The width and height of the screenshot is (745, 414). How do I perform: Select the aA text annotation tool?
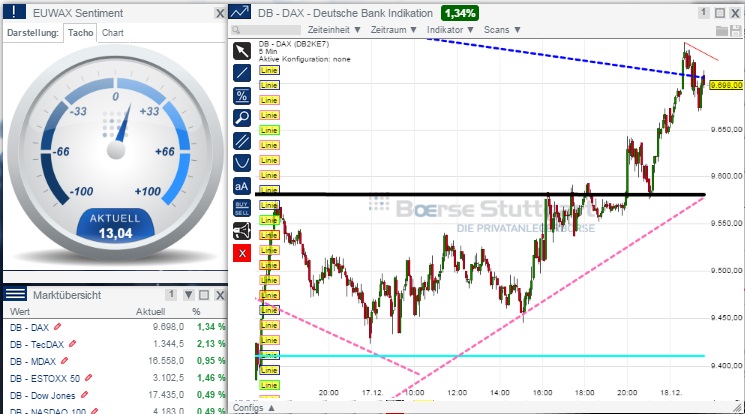pyautogui.click(x=242, y=185)
